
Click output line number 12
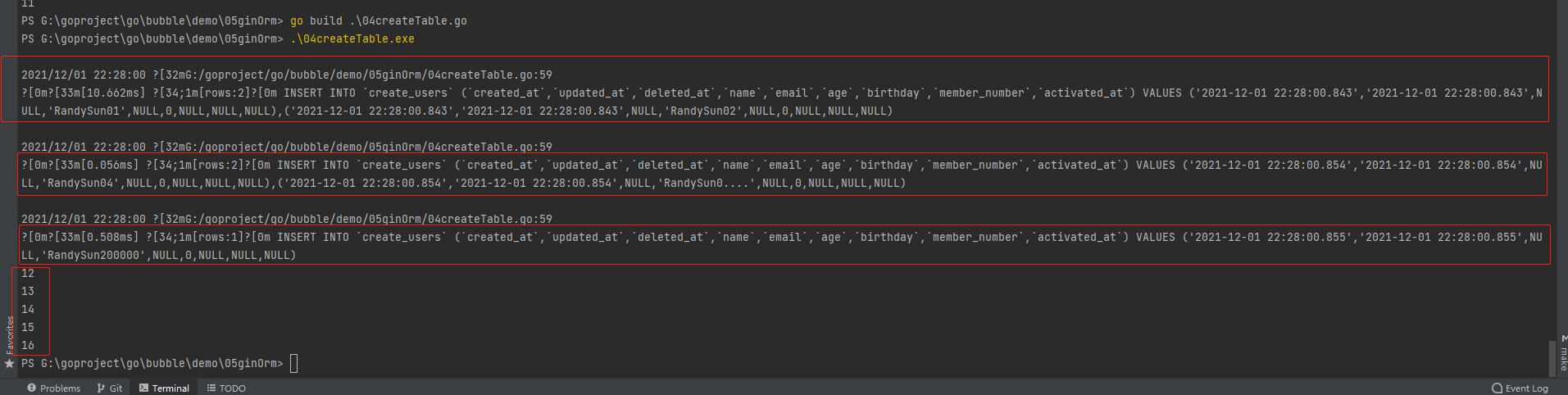click(x=28, y=273)
